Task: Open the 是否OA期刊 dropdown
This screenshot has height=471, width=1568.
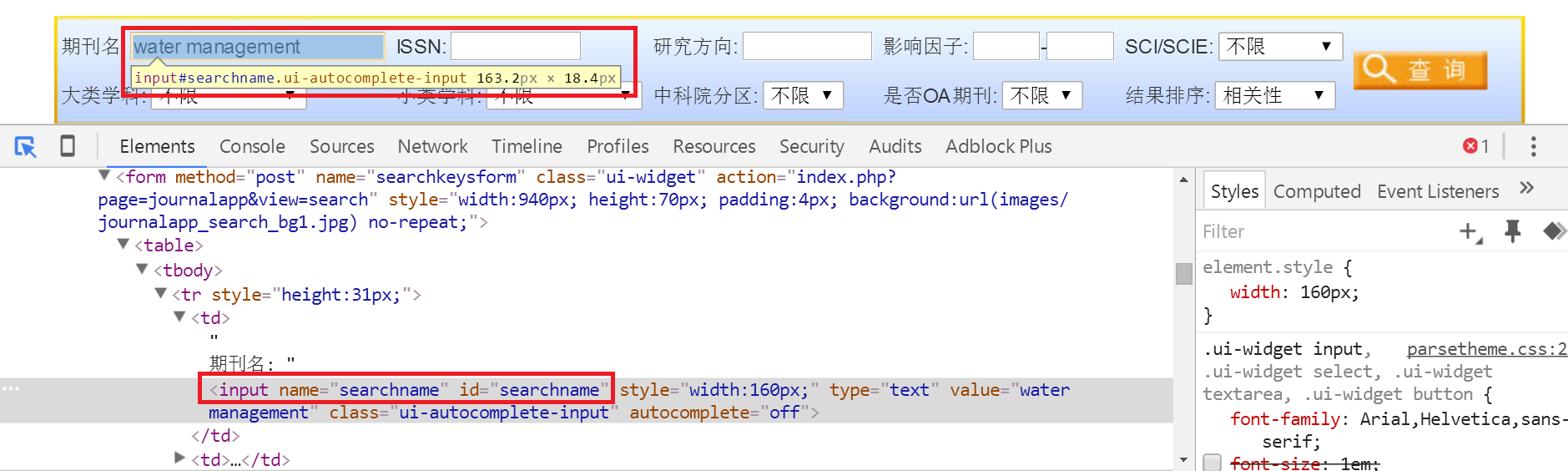Action: click(1042, 95)
